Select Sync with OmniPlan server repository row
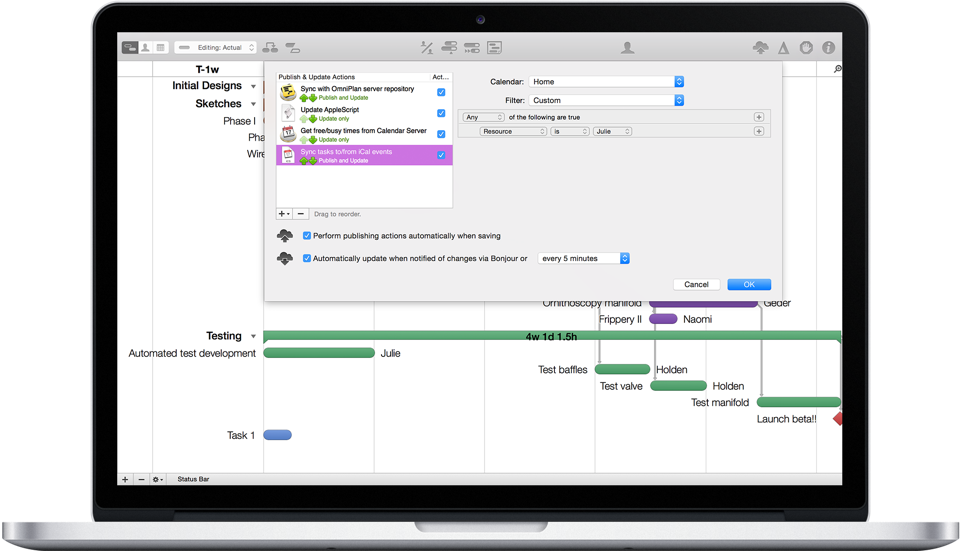This screenshot has width=960, height=551. coord(364,92)
